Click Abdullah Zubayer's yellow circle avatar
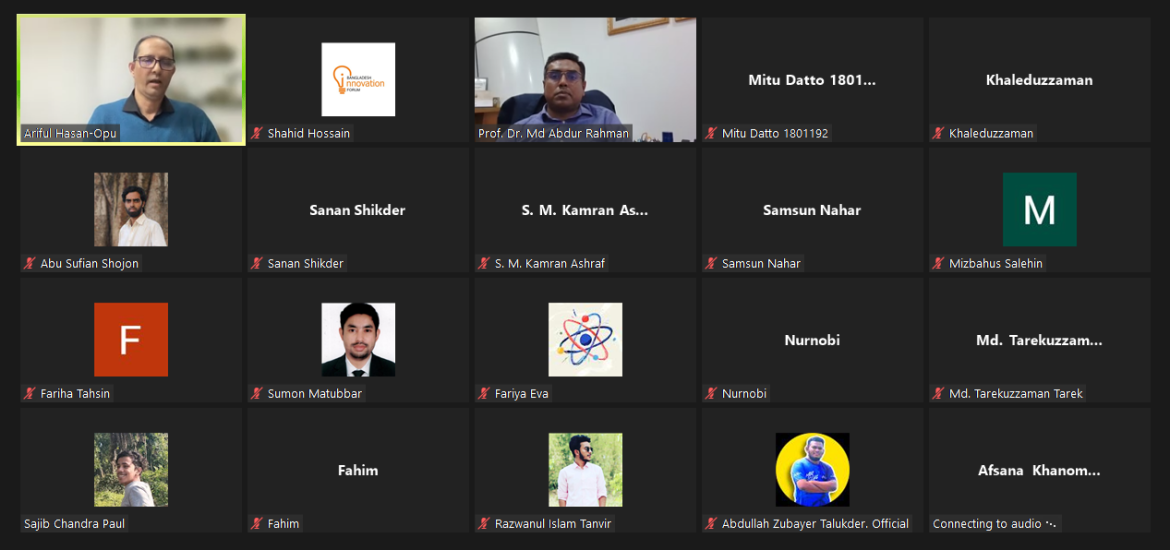Screen dimensions: 1170x550 (813, 469)
